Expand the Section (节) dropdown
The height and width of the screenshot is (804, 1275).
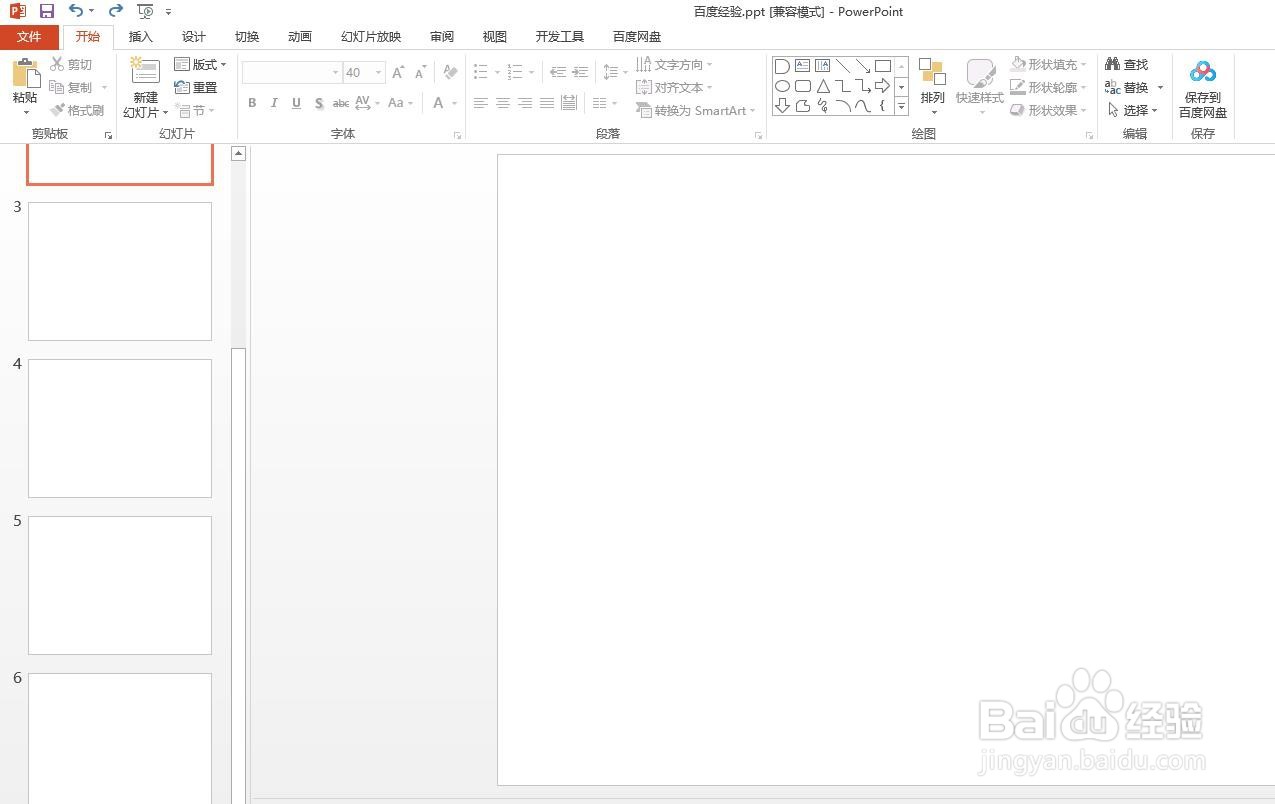[x=194, y=110]
